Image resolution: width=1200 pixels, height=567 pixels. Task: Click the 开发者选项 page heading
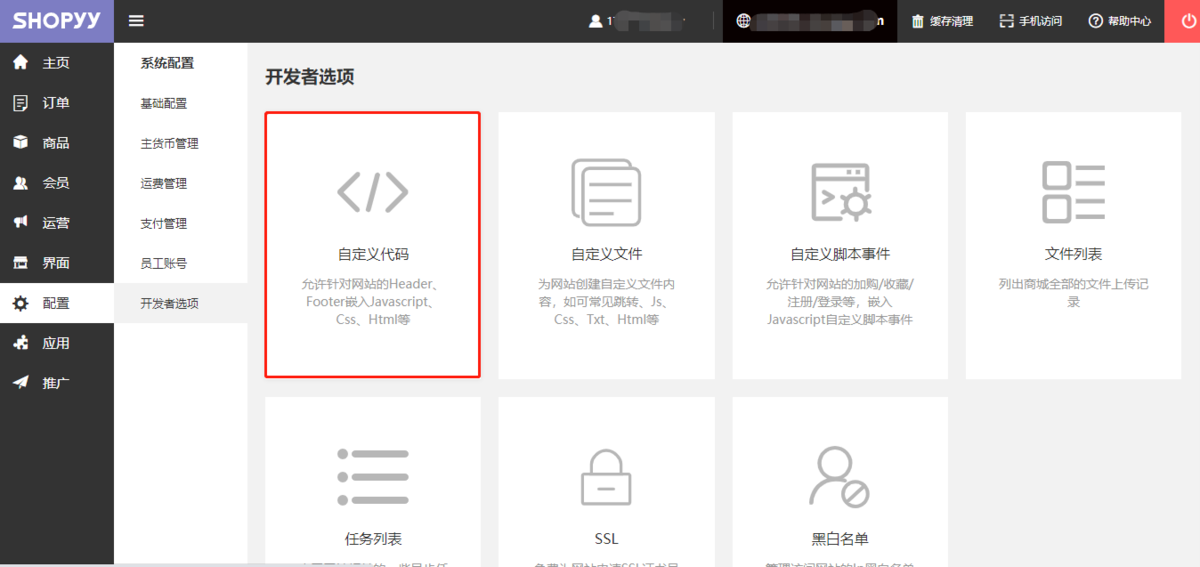(x=309, y=77)
